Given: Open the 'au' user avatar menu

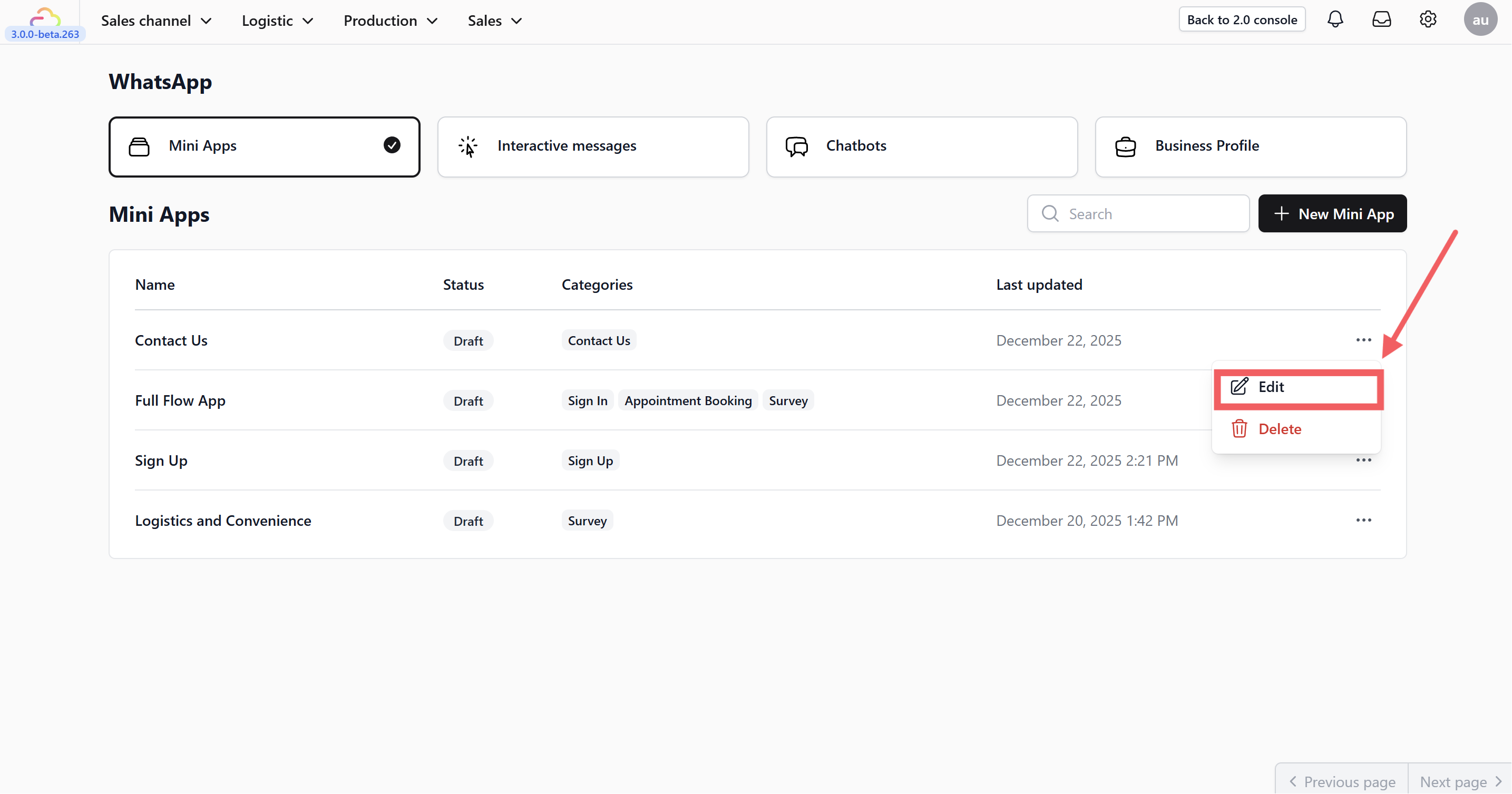Looking at the screenshot, I should [x=1480, y=19].
